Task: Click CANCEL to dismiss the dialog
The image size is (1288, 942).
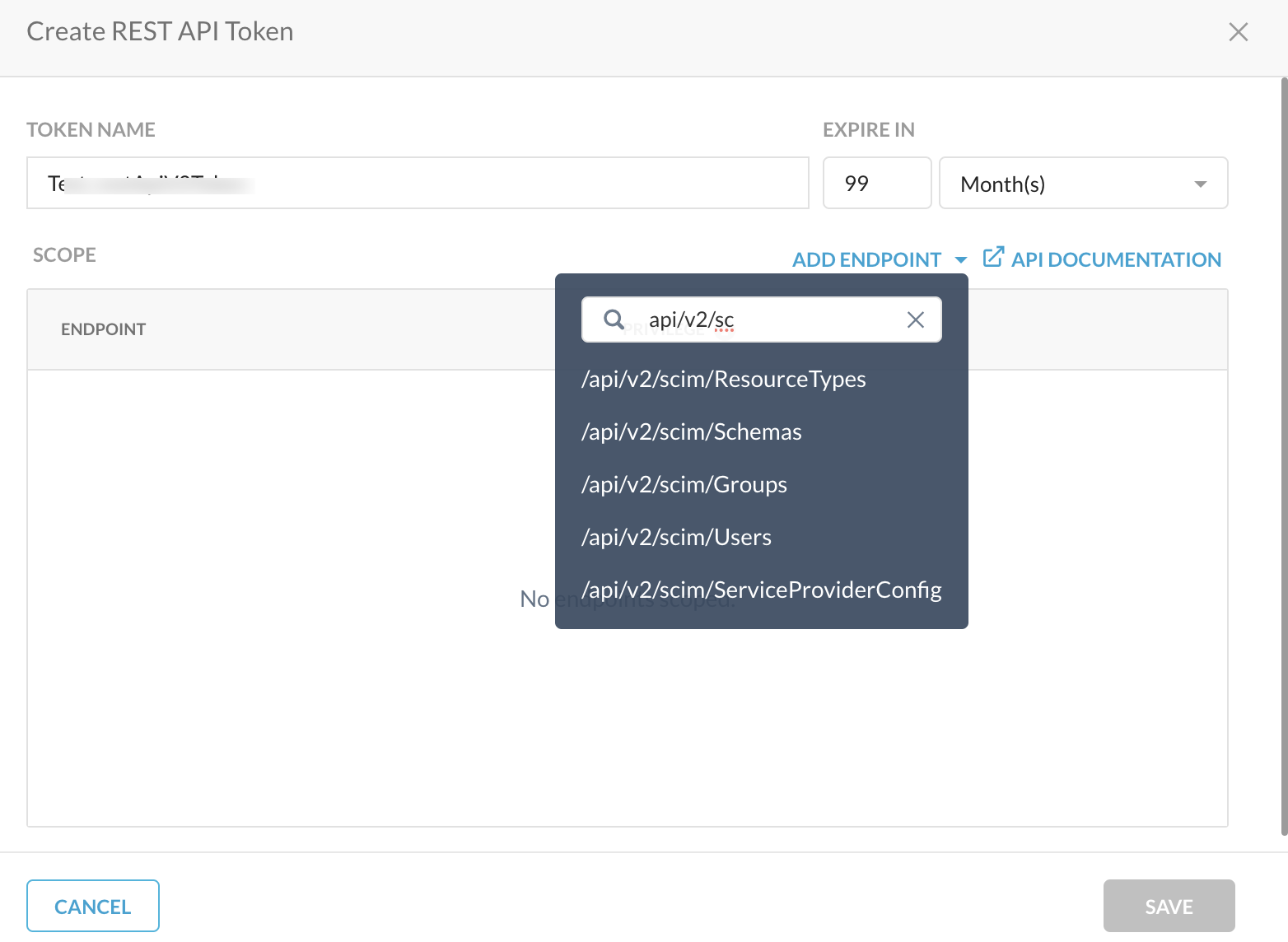Action: pyautogui.click(x=92, y=906)
